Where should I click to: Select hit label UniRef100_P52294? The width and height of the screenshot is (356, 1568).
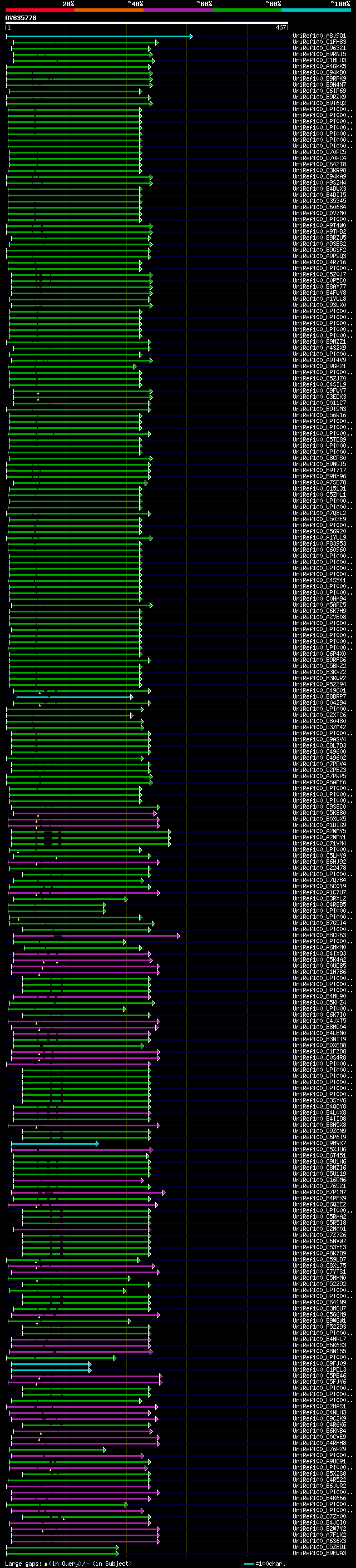pyautogui.click(x=319, y=684)
